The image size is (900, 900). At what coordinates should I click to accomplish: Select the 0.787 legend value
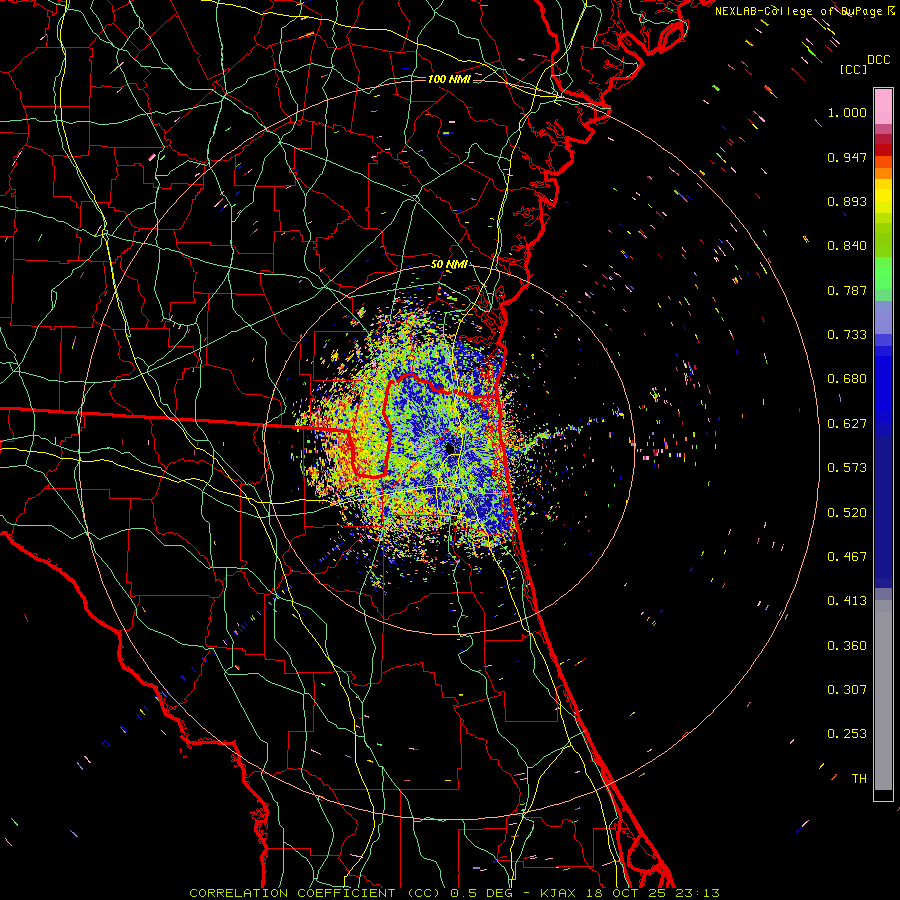pyautogui.click(x=847, y=290)
